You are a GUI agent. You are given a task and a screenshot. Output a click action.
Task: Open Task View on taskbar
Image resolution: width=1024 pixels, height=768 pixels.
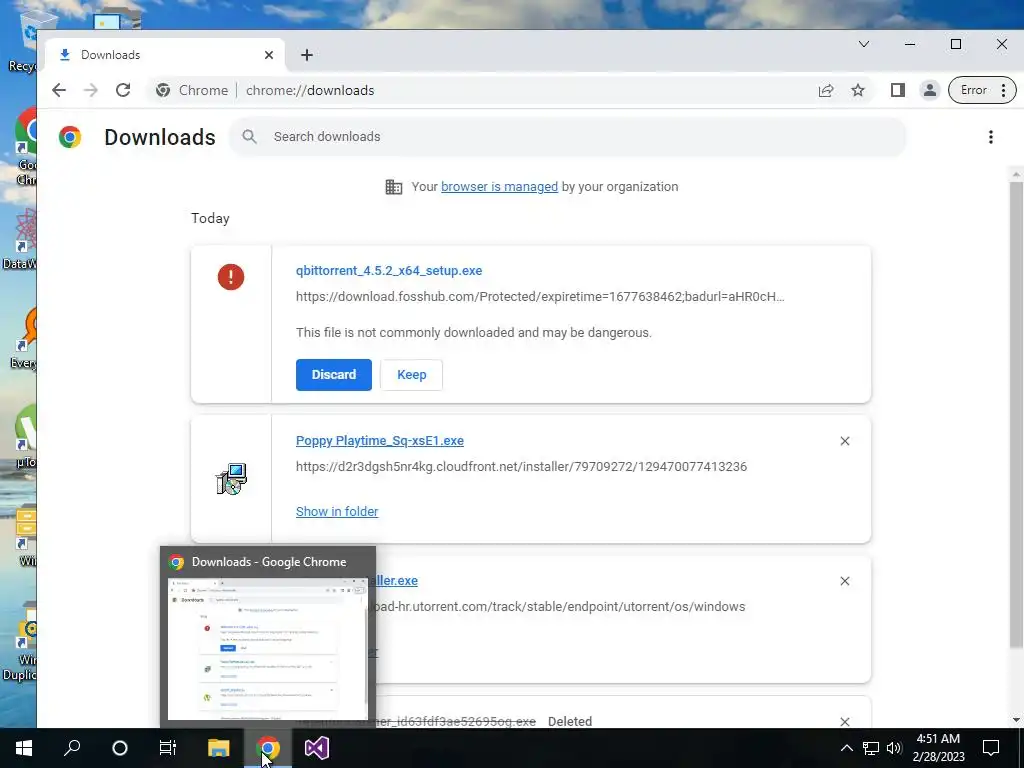click(168, 748)
